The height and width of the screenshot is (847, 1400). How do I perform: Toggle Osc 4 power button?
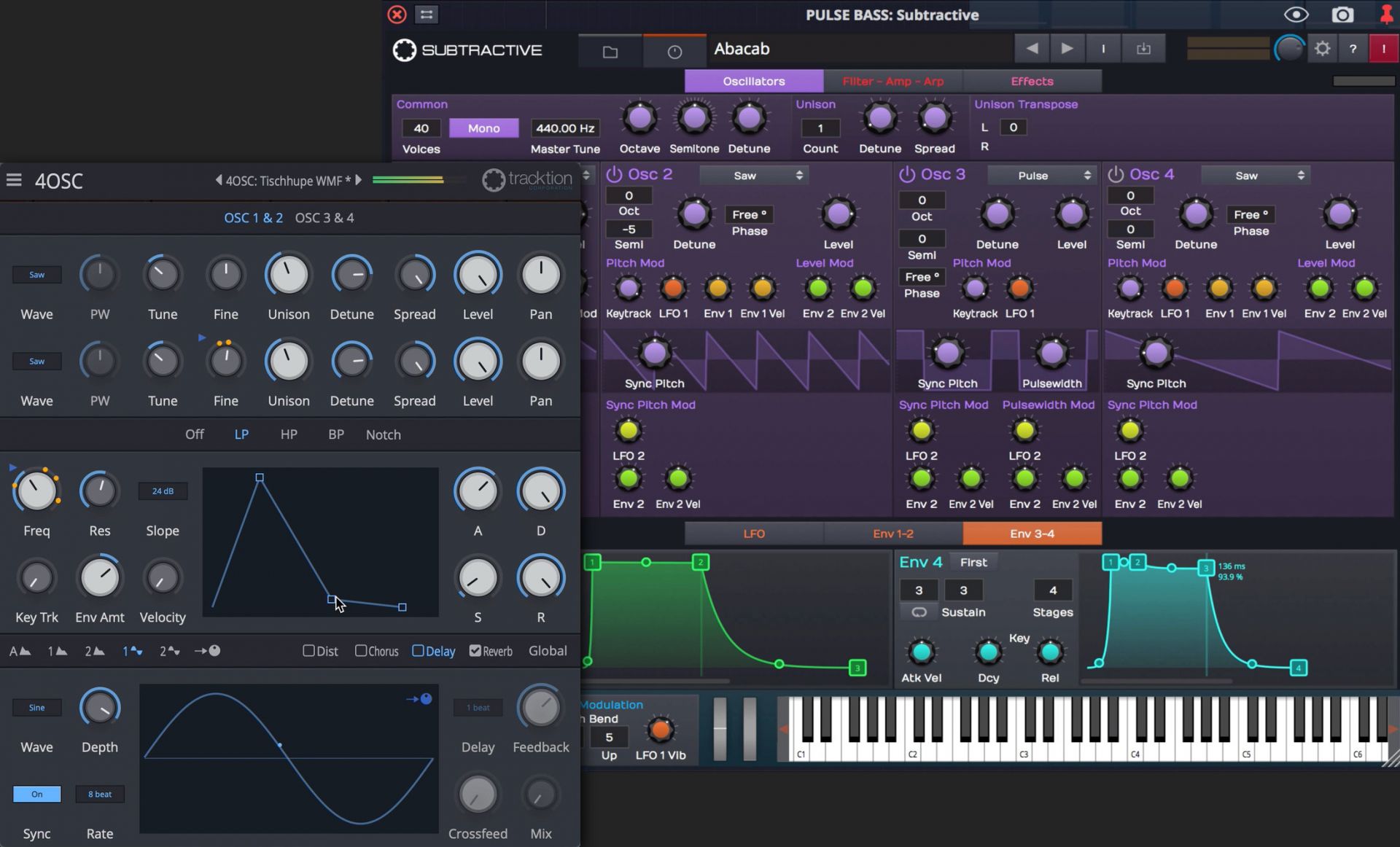click(1115, 174)
